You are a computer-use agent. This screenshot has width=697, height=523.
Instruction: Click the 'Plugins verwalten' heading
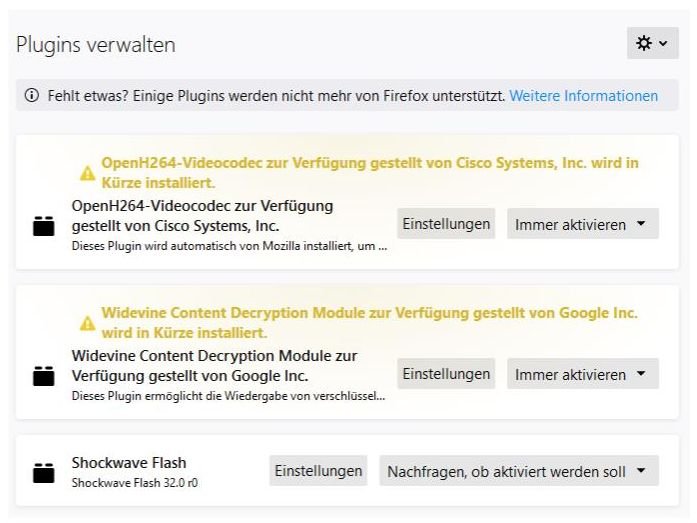pyautogui.click(x=96, y=45)
